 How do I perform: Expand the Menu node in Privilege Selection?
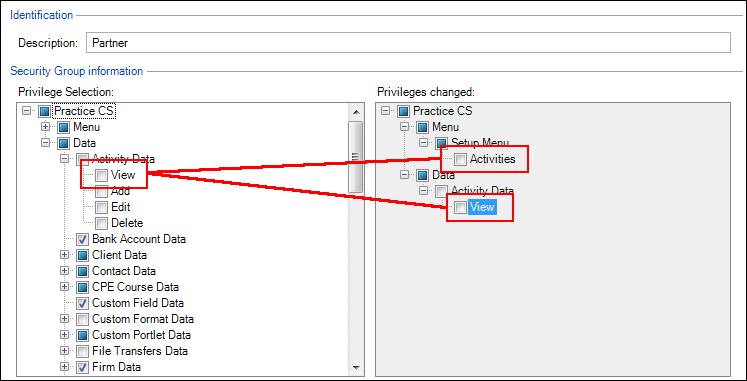tap(46, 128)
